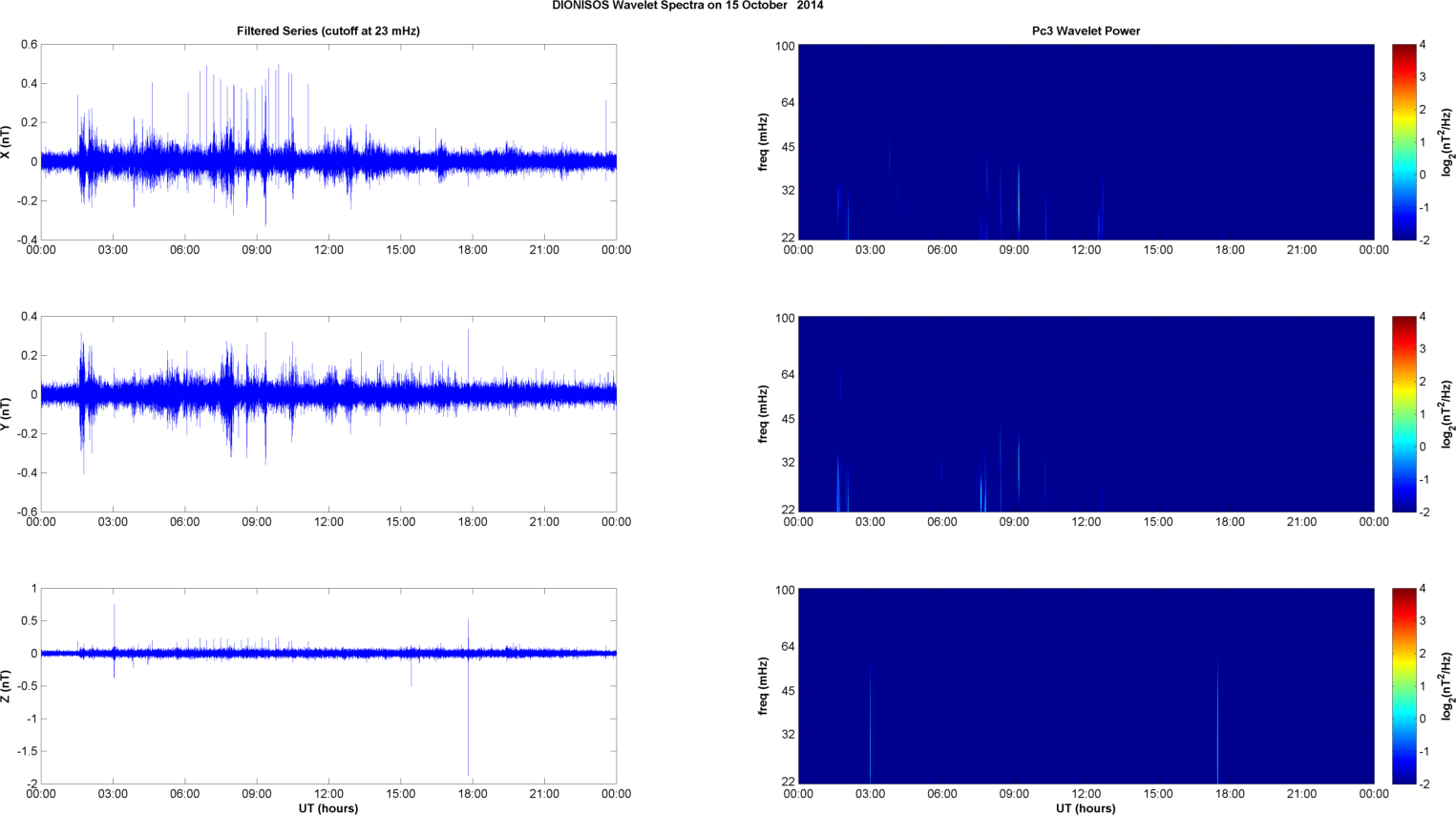Viewport: 1456px width, 815px height.
Task: Click 'freq (mHz)' label of middle wavelet plot
Action: coord(764,414)
